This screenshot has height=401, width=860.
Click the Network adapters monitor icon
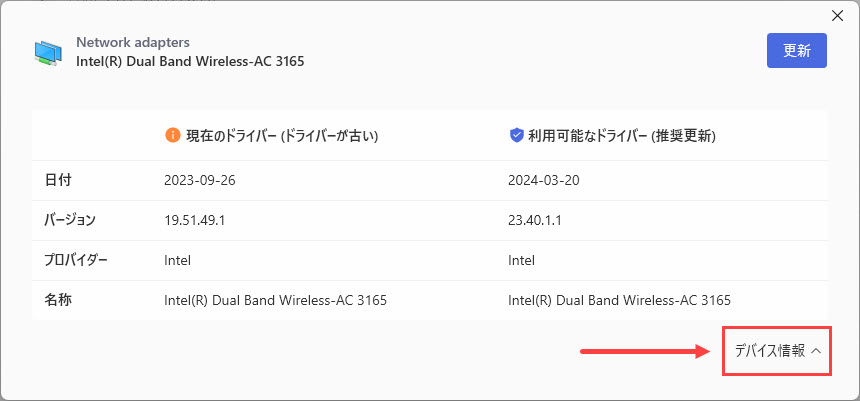48,53
